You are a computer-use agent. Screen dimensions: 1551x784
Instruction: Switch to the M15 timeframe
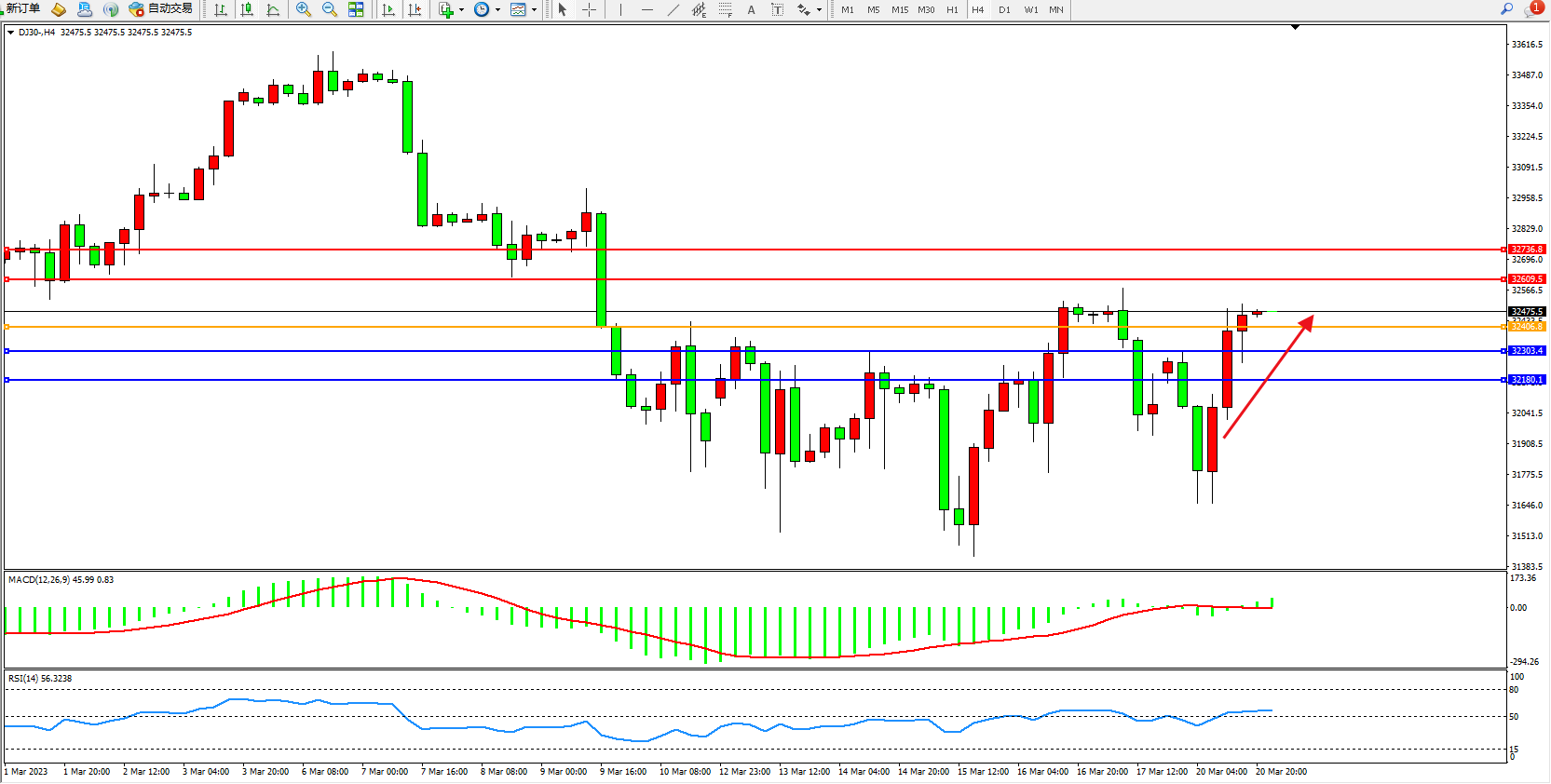(x=899, y=9)
